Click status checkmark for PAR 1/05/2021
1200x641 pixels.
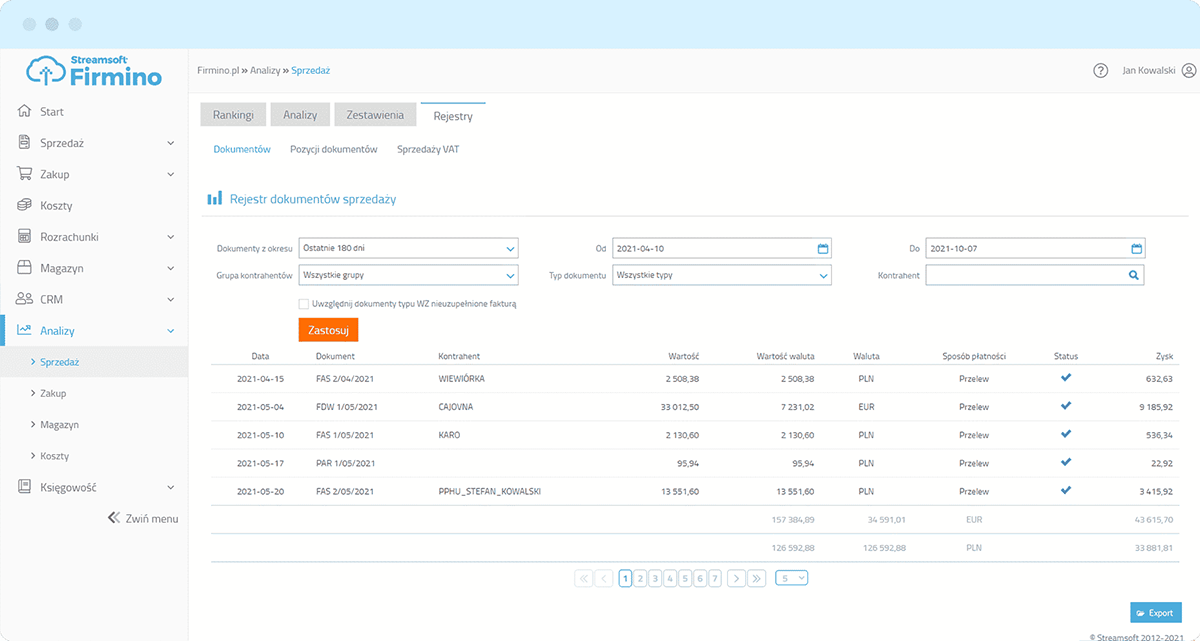(1066, 462)
